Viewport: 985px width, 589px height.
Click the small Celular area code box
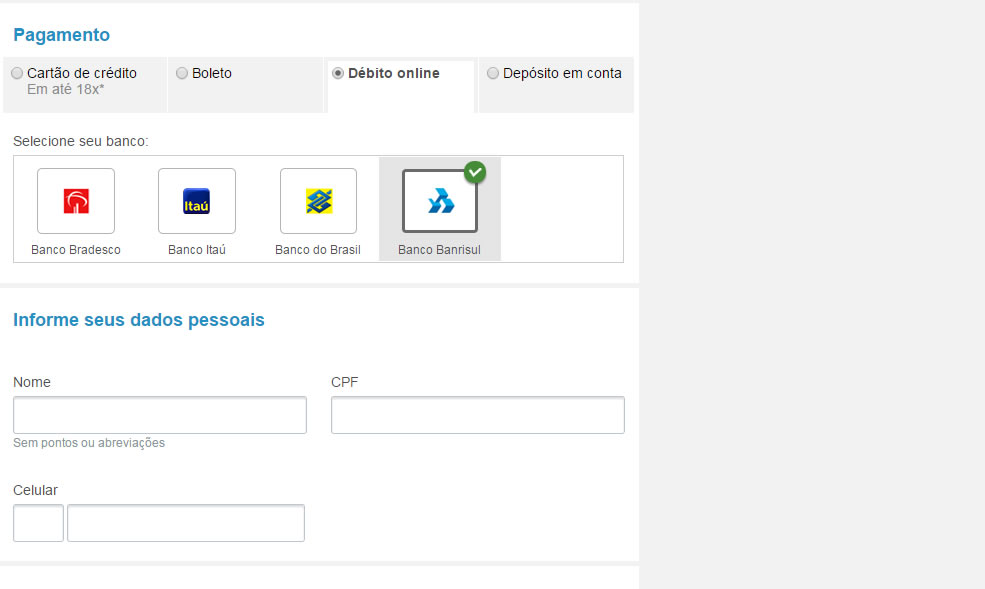click(38, 523)
